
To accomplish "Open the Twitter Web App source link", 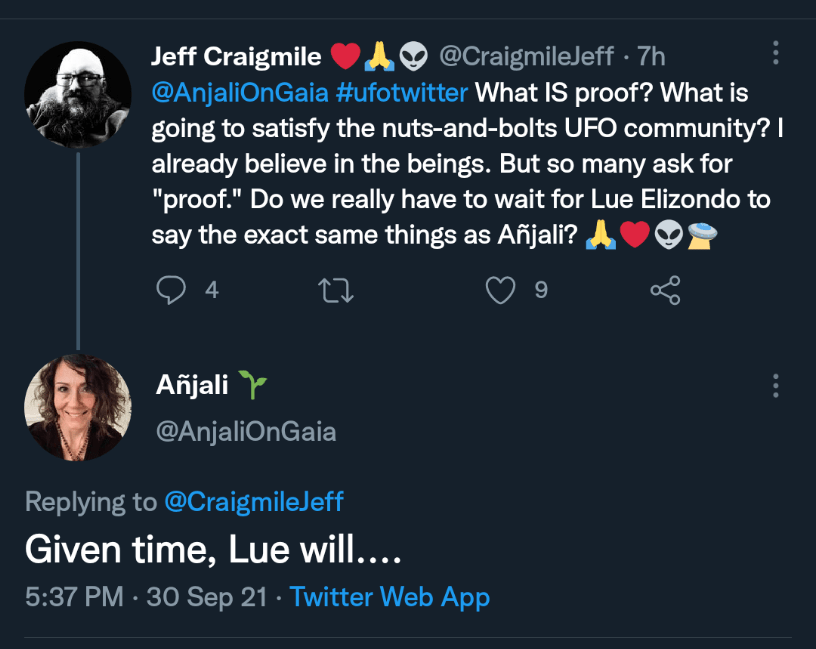I will [x=390, y=597].
